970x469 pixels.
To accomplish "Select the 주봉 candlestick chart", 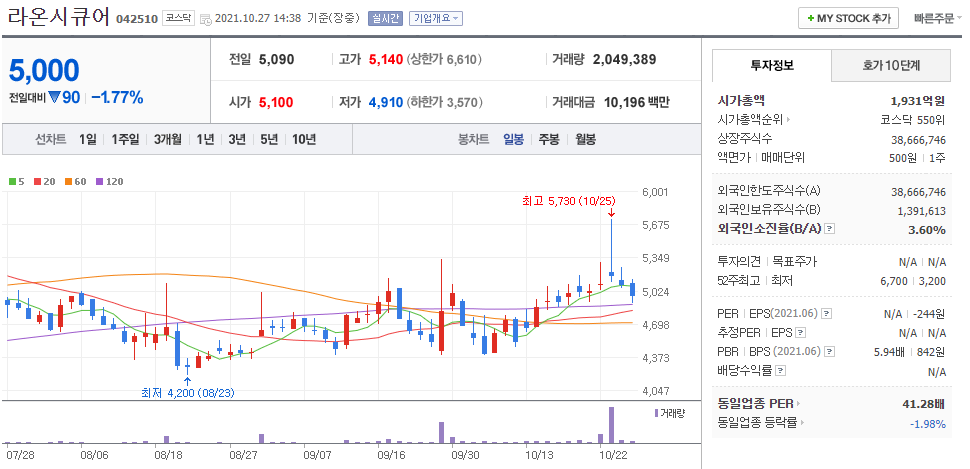I will 549,139.
